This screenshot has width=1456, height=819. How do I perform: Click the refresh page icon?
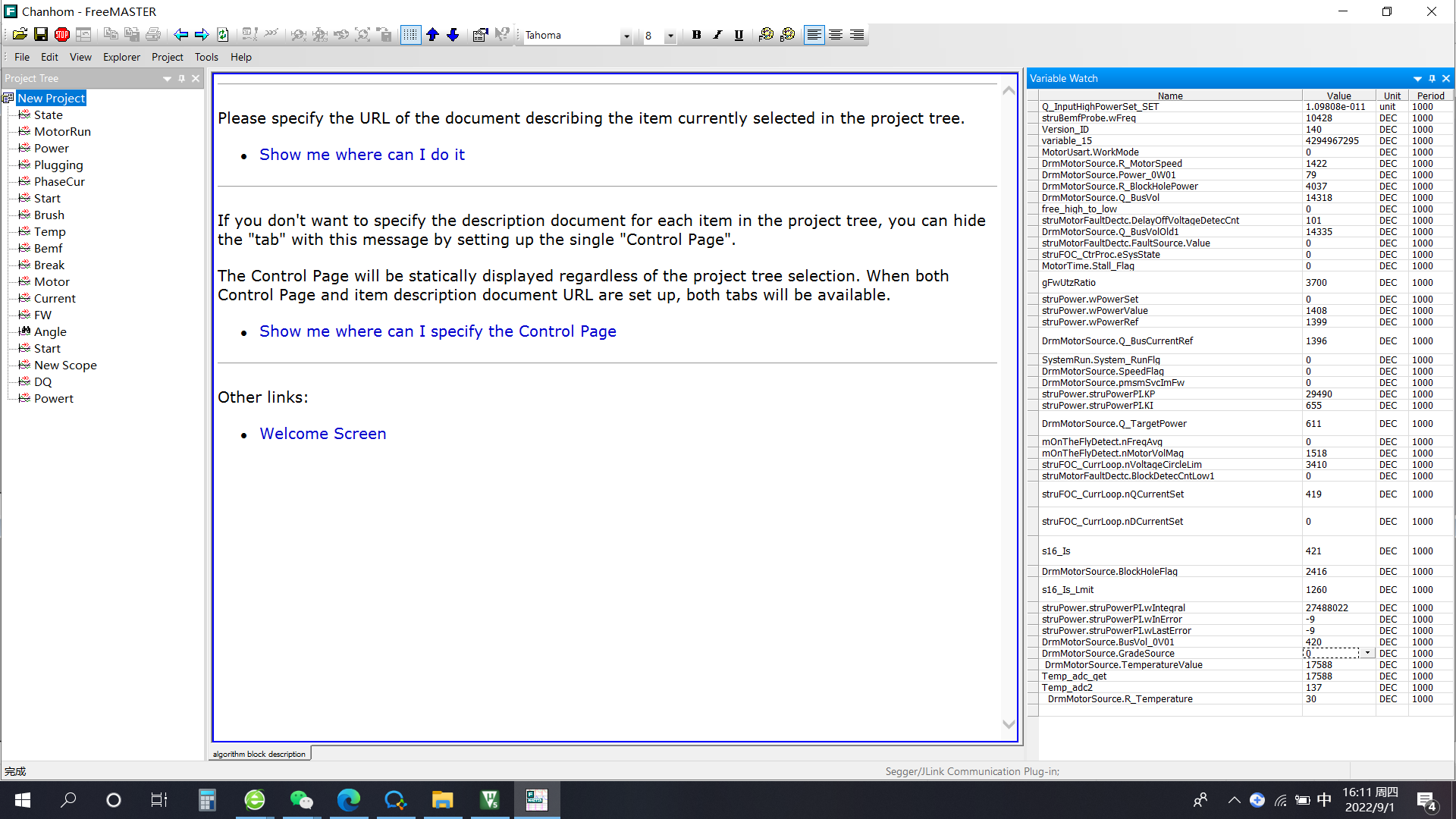tap(223, 35)
